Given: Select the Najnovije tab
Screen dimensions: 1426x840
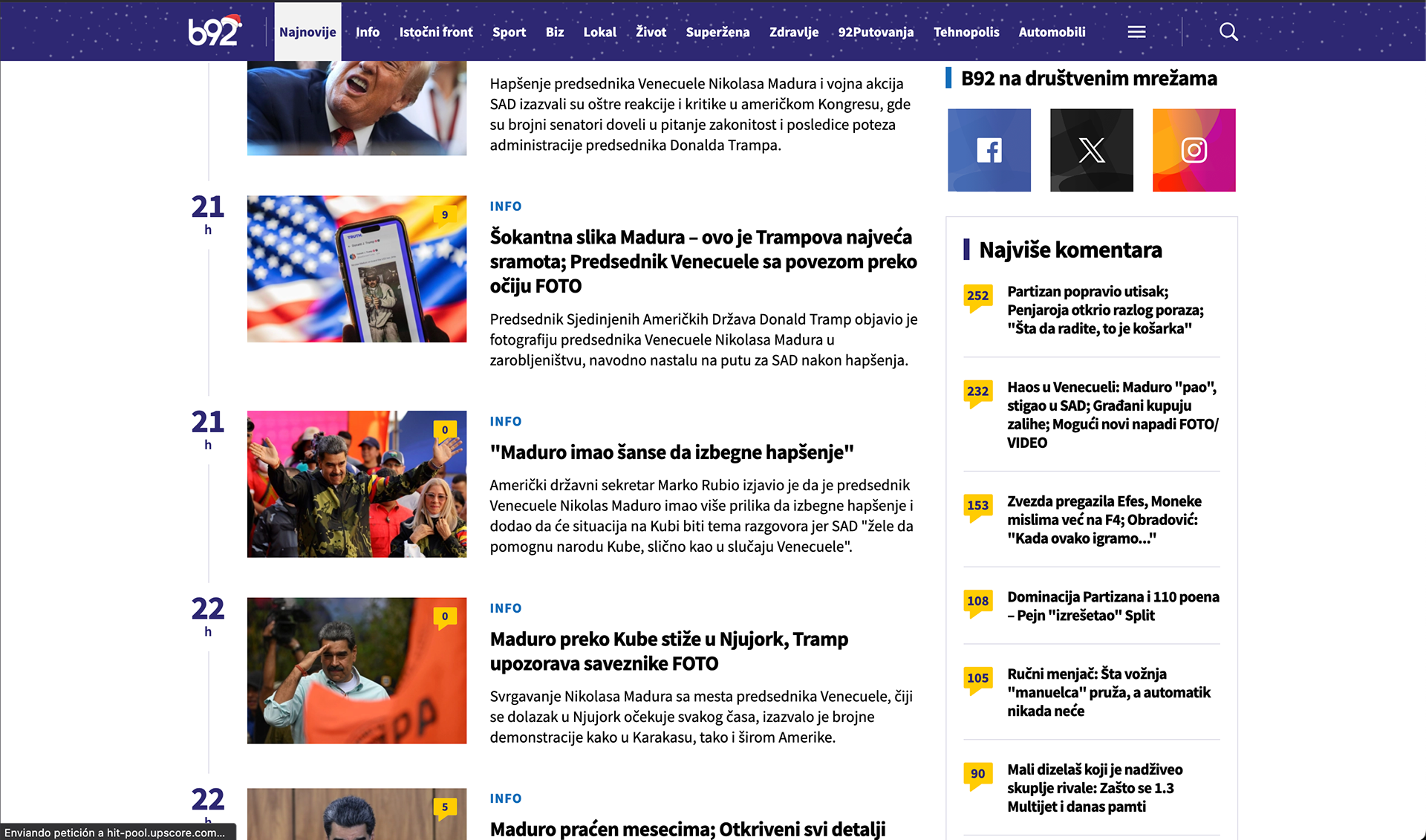Looking at the screenshot, I should click(307, 32).
